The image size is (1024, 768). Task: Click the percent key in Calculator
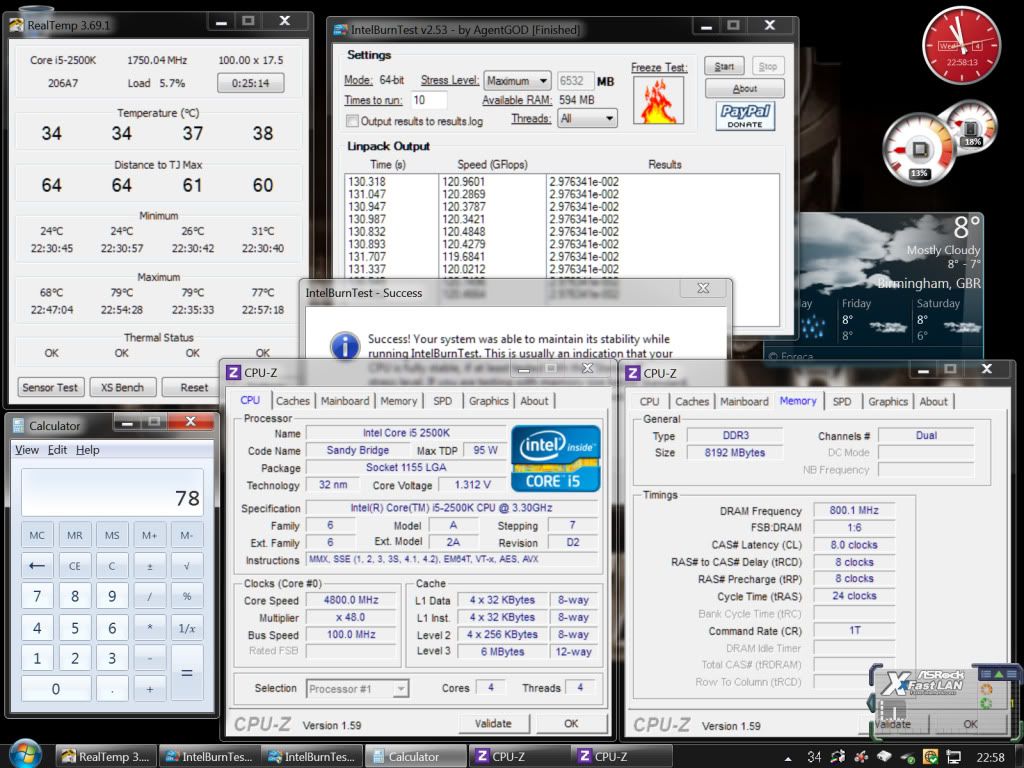[187, 596]
